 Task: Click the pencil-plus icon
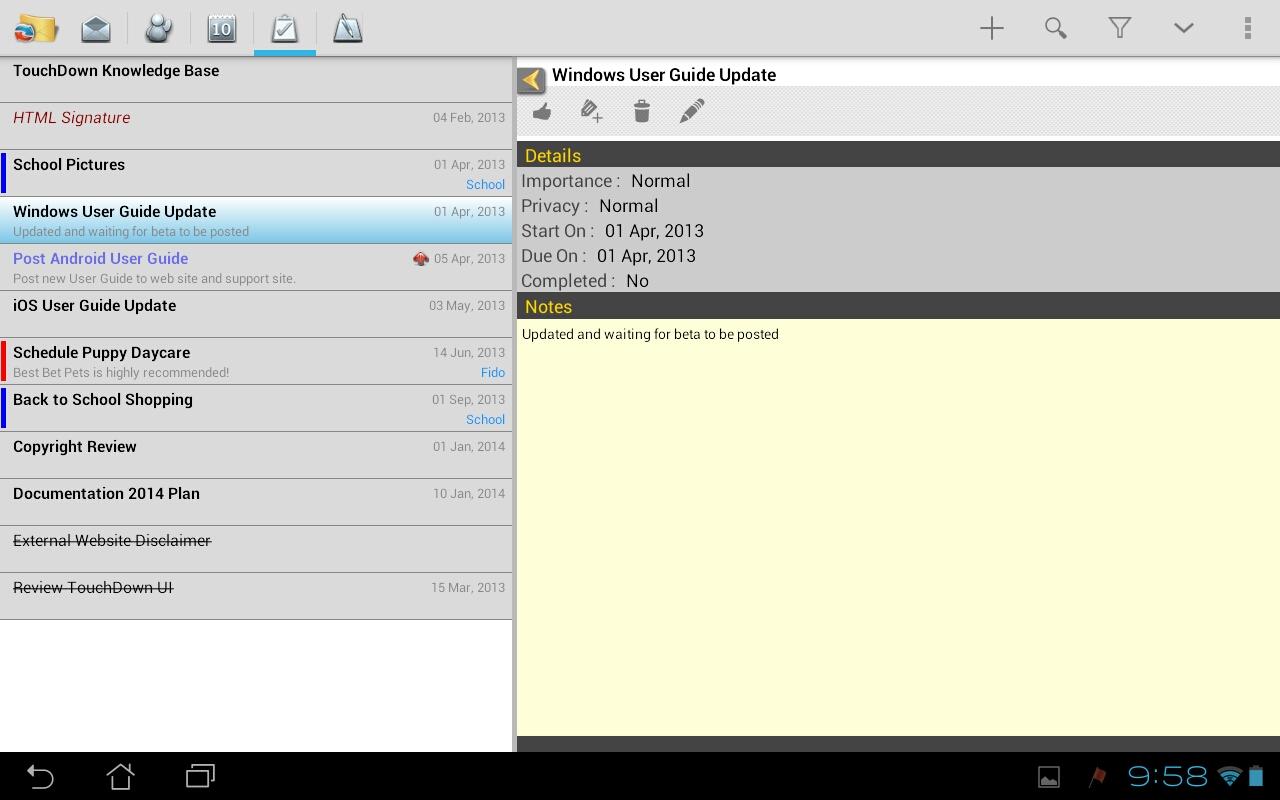coord(592,111)
